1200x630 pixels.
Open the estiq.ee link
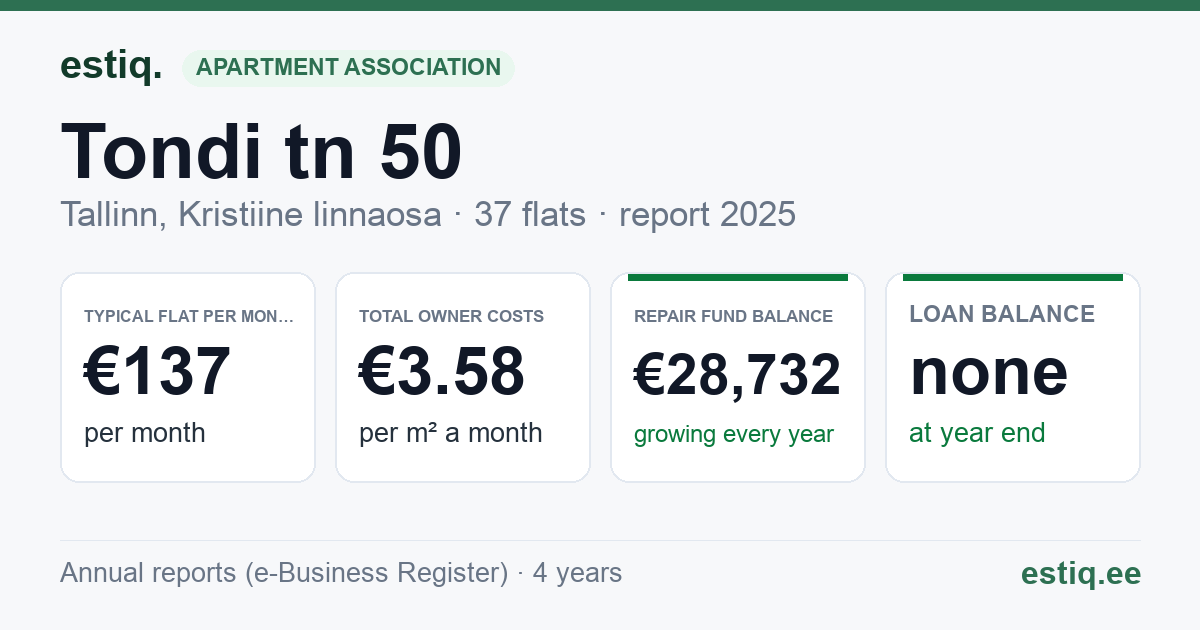[x=1080, y=573]
